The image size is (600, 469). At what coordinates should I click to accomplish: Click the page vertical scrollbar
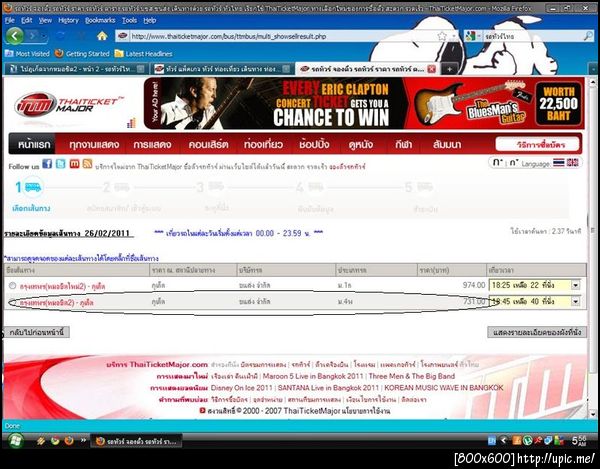click(x=593, y=247)
